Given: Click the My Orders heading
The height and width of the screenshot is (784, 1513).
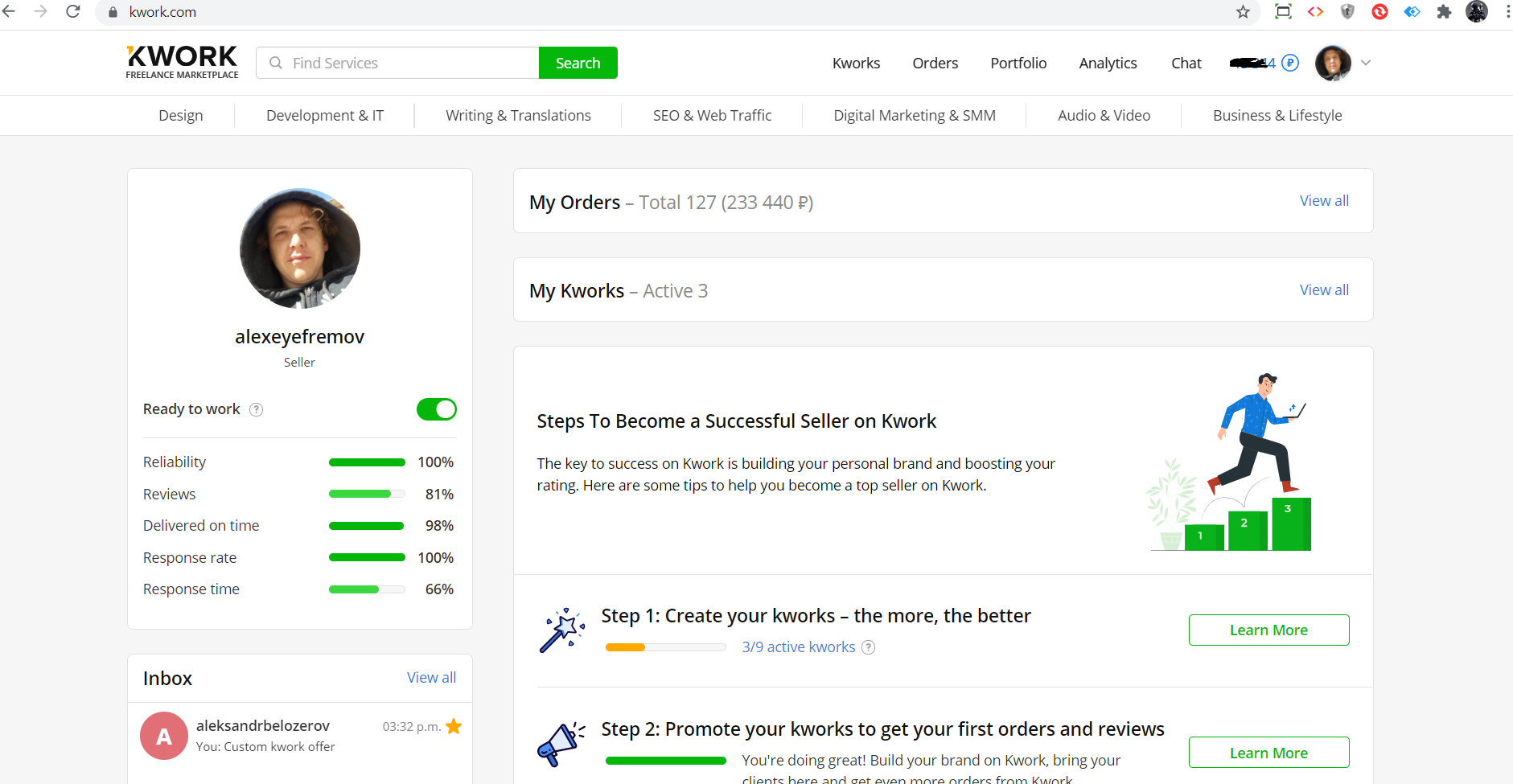Looking at the screenshot, I should 574,202.
